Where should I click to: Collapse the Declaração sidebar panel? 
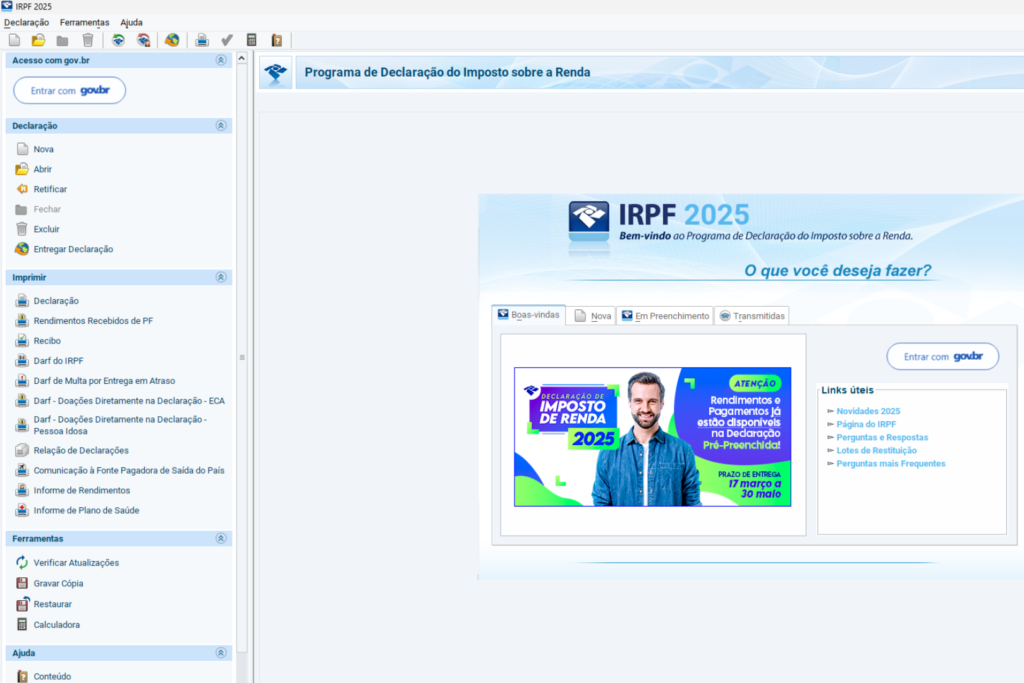point(221,125)
